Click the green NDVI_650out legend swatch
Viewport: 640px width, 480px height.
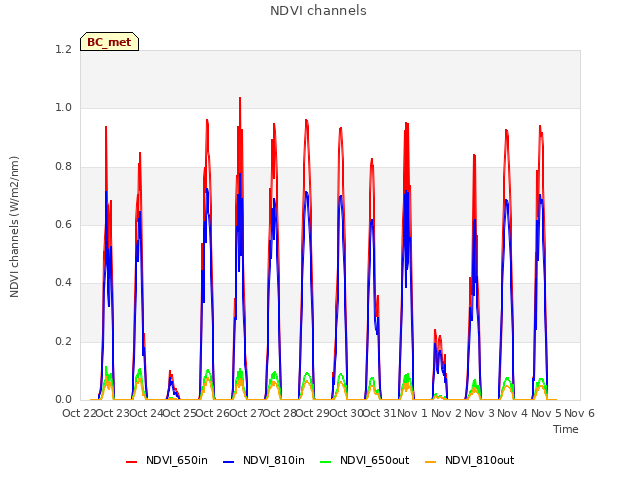(x=326, y=462)
